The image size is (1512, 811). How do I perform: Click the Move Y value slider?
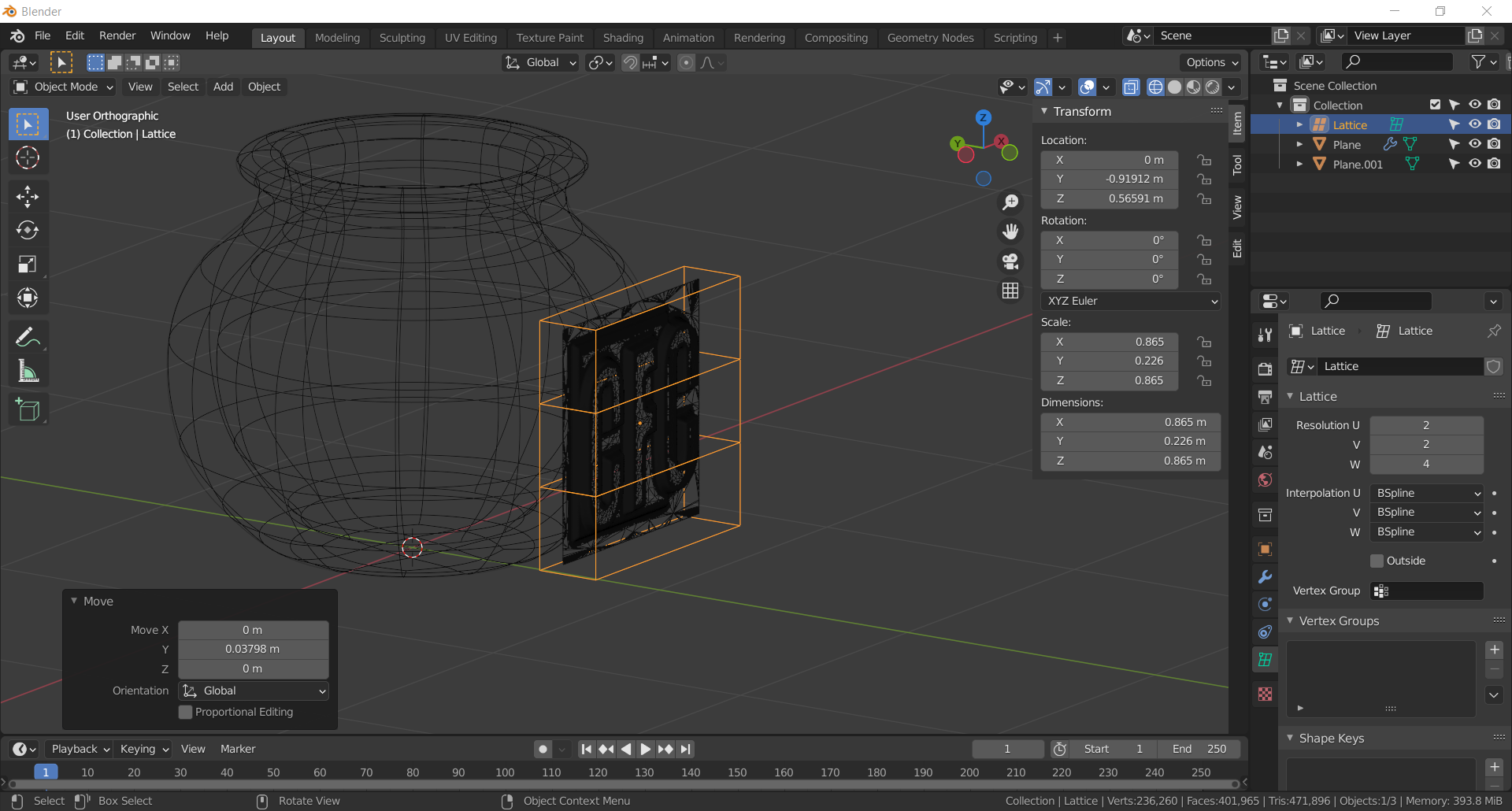pyautogui.click(x=253, y=650)
